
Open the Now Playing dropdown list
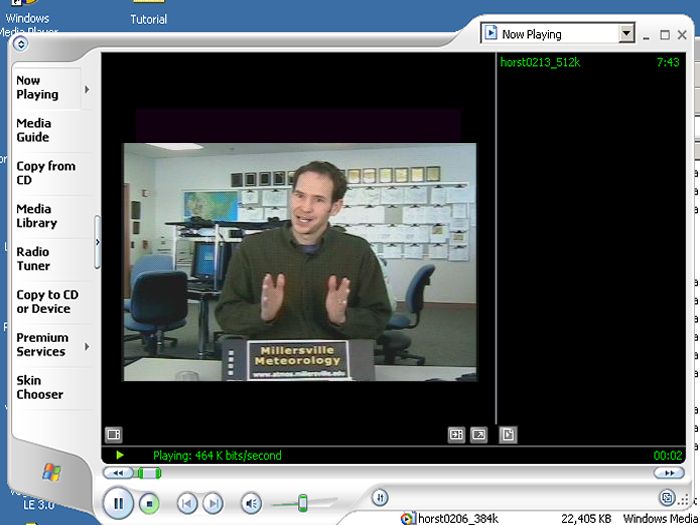tap(626, 33)
